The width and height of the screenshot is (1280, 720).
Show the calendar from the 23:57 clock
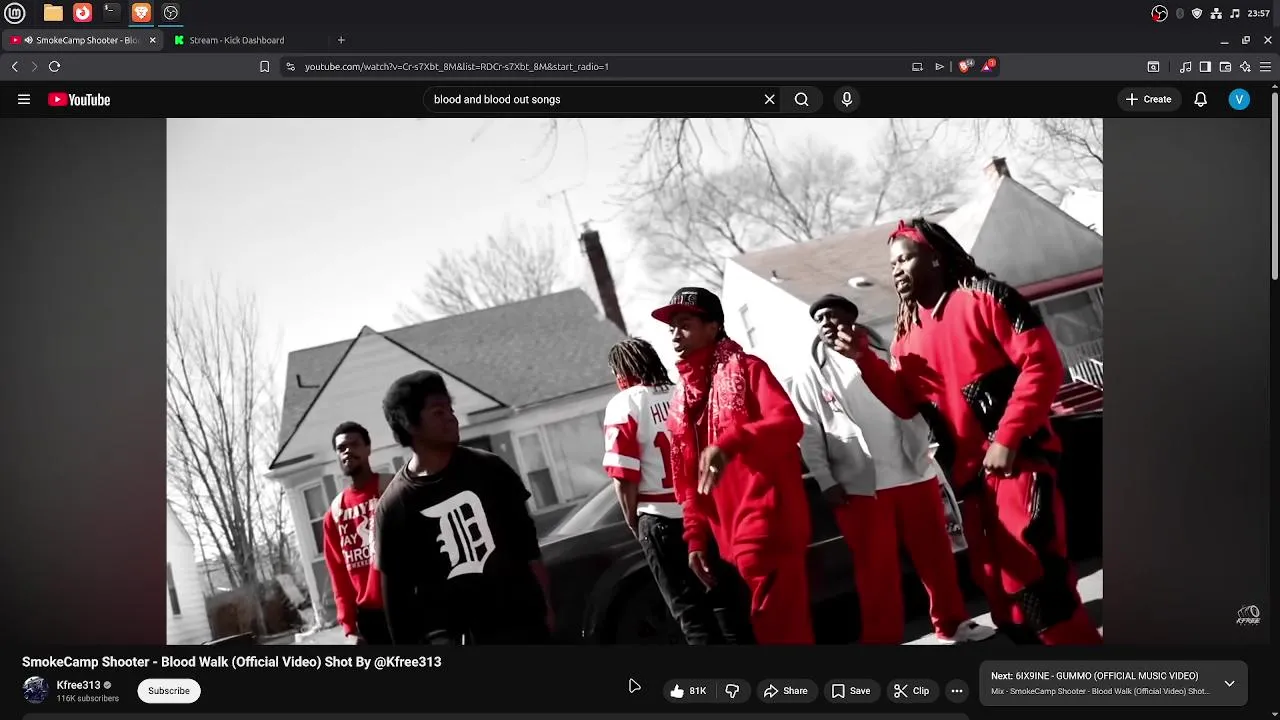coord(1259,13)
